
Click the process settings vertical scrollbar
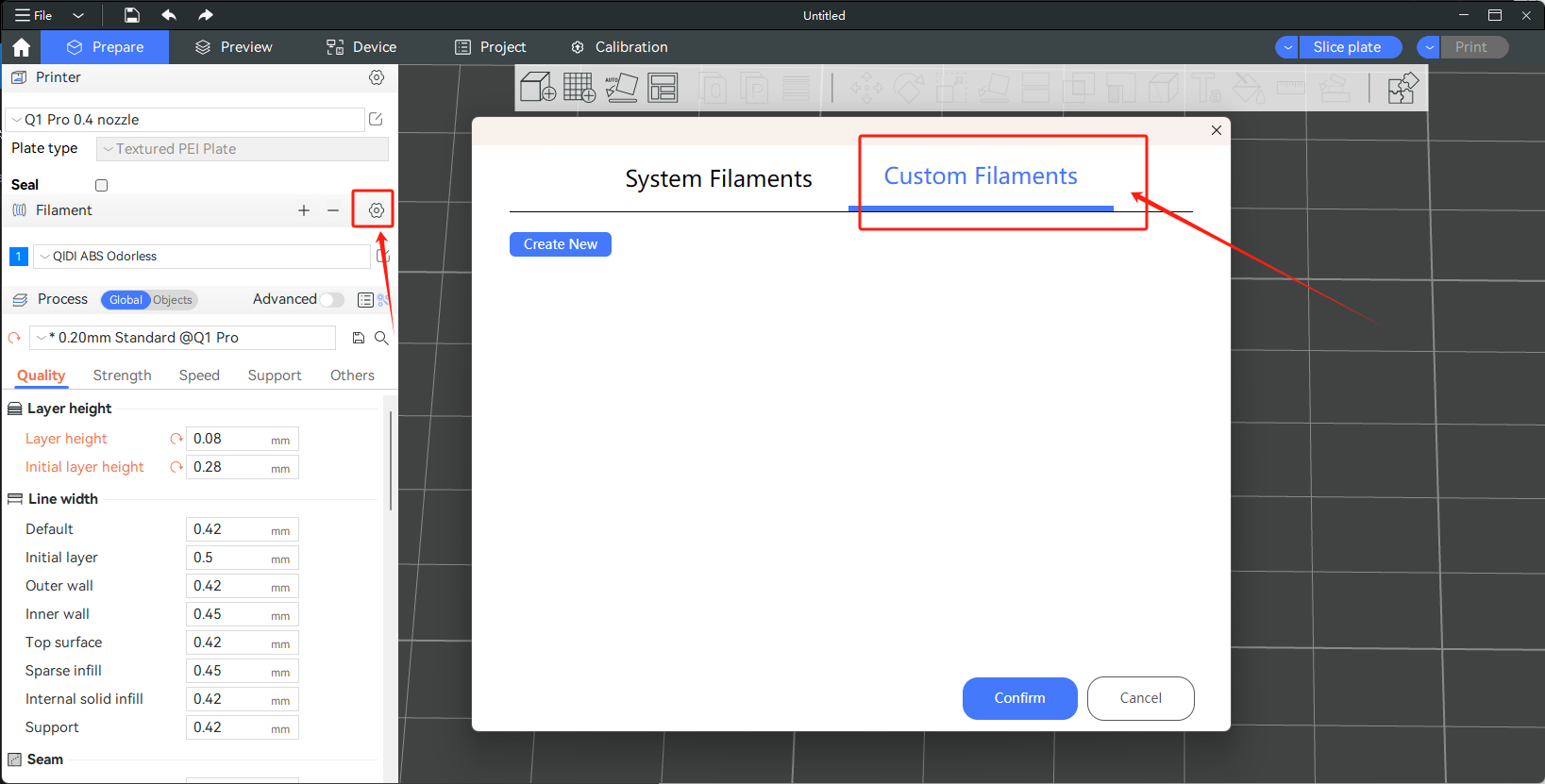tap(391, 460)
